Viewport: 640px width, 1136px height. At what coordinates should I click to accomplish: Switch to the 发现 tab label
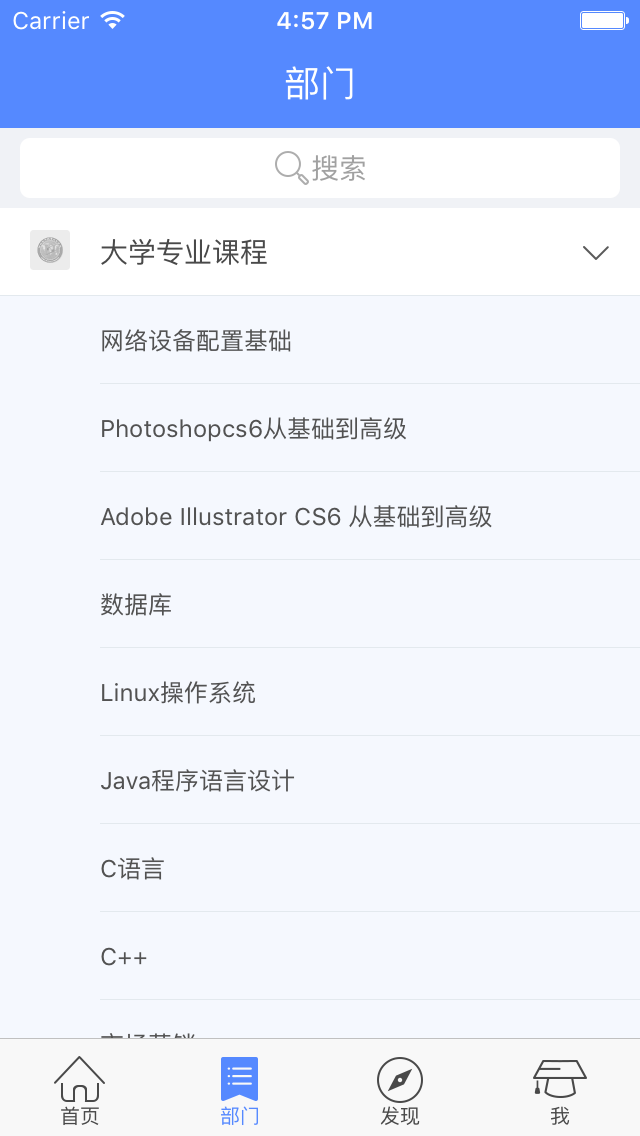coord(400,1116)
